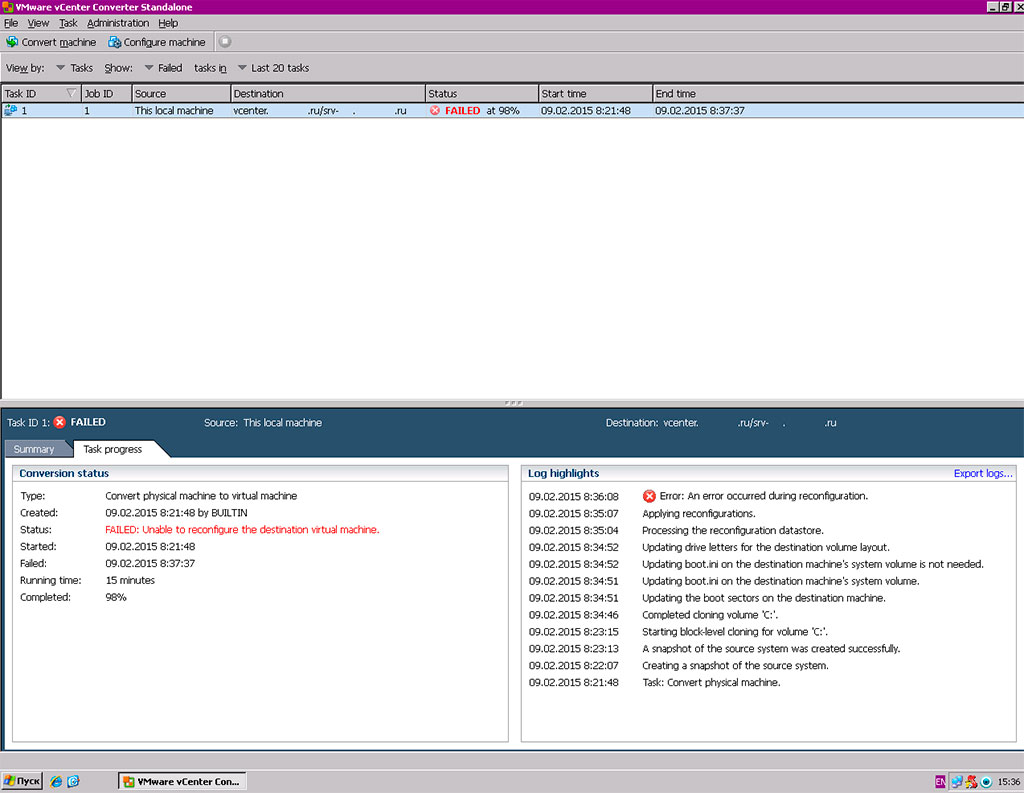The image size is (1024, 793).
Task: Click the VMware Converter icon in the title bar
Action: [x=7, y=7]
